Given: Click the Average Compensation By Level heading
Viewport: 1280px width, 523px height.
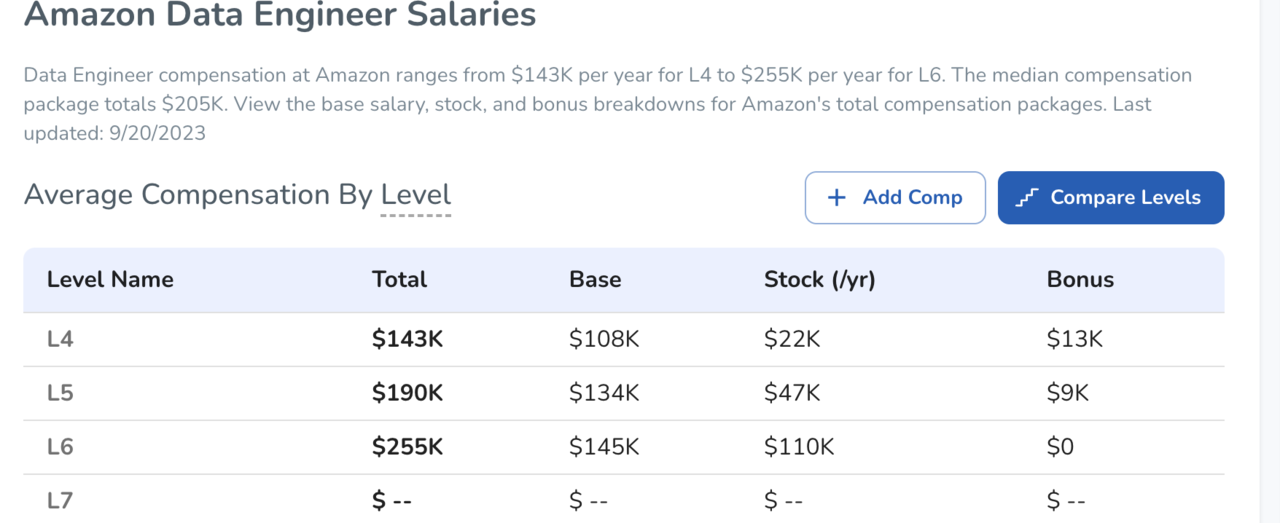Looking at the screenshot, I should [x=238, y=195].
